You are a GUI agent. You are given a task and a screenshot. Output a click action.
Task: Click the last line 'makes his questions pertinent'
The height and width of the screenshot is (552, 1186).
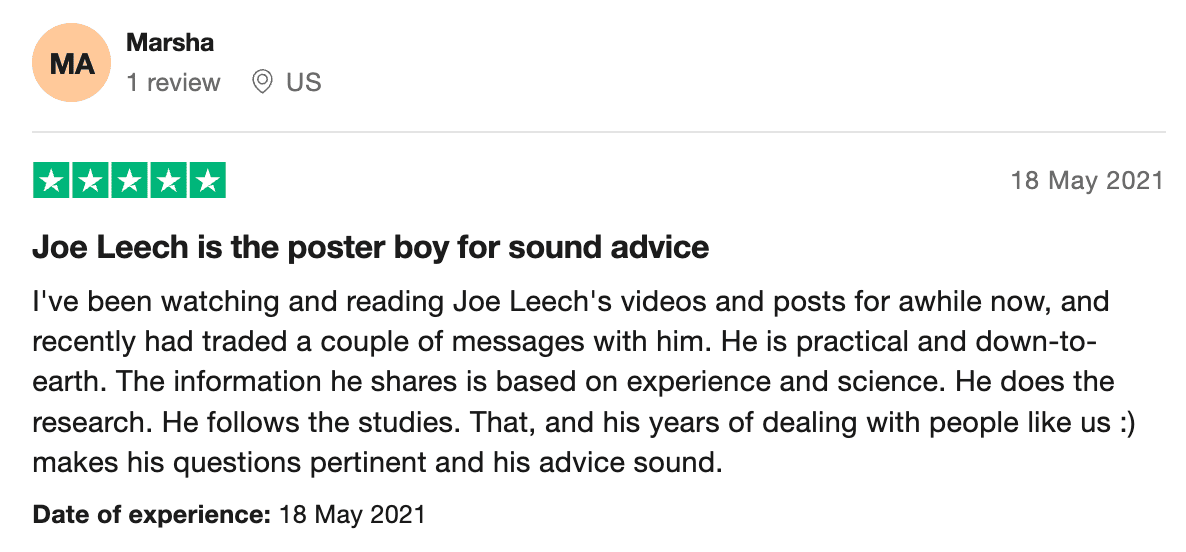pos(377,461)
